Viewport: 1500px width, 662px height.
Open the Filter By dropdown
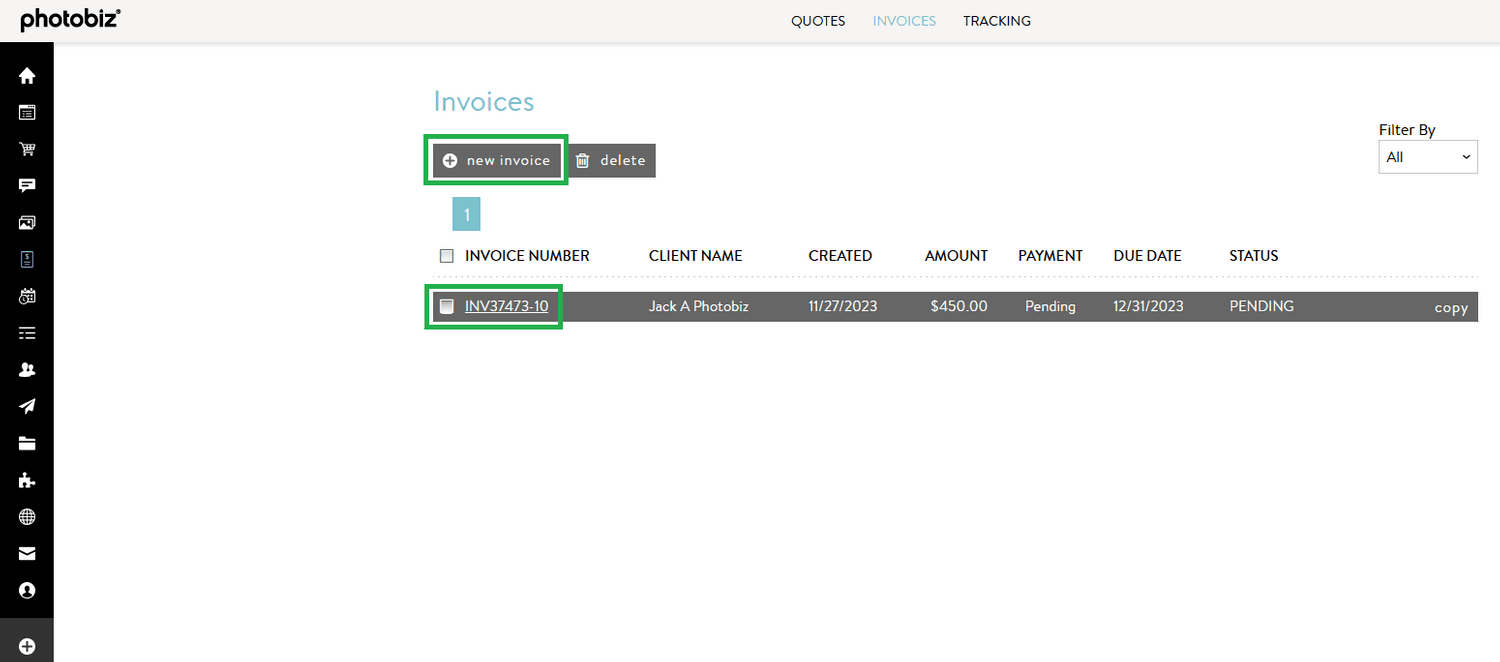click(1427, 157)
